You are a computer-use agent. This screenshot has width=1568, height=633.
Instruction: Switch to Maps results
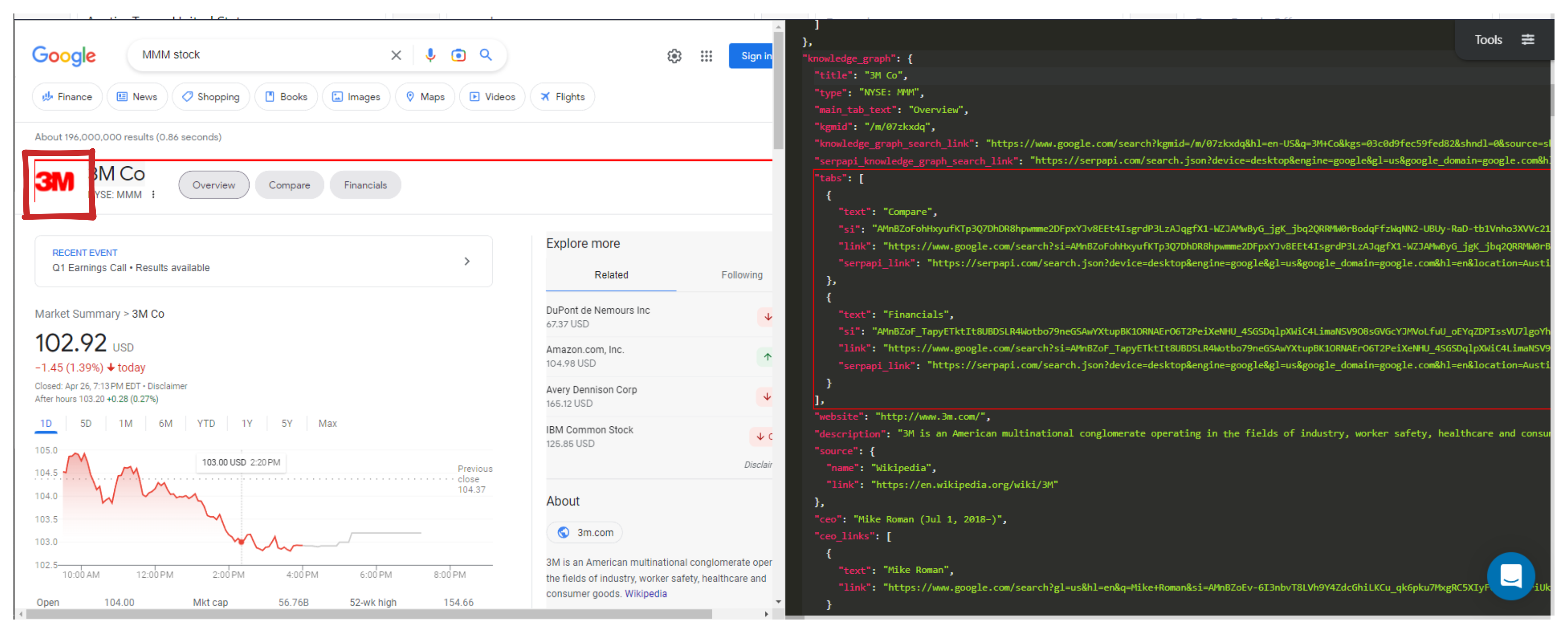pyautogui.click(x=425, y=97)
